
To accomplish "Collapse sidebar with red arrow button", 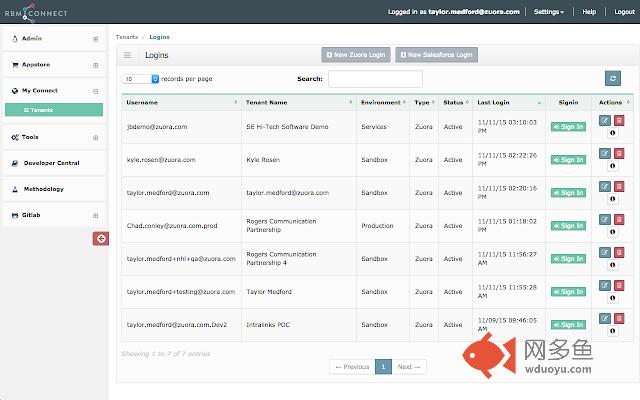I will (x=100, y=238).
